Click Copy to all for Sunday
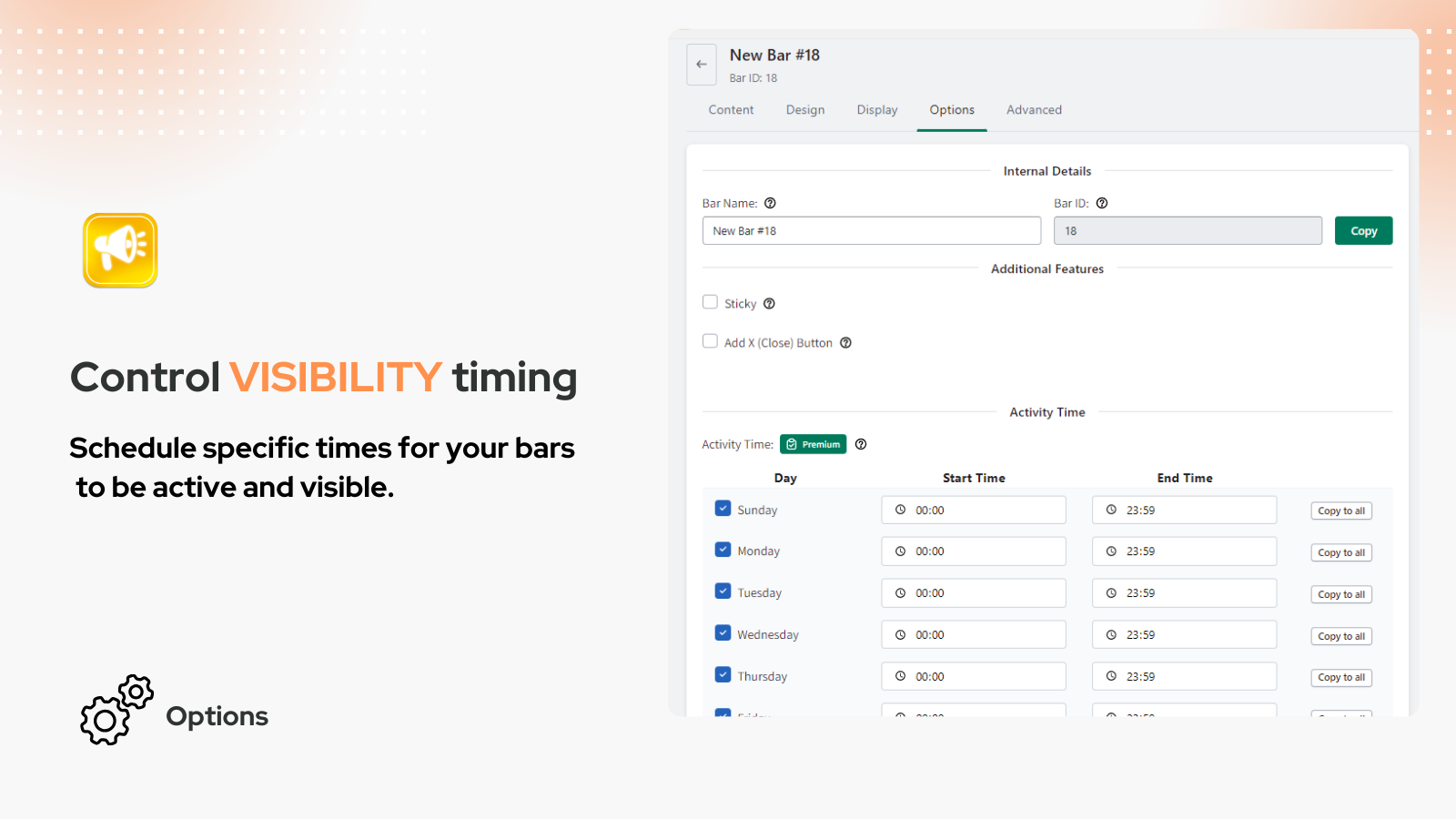The image size is (1456, 819). (x=1341, y=511)
